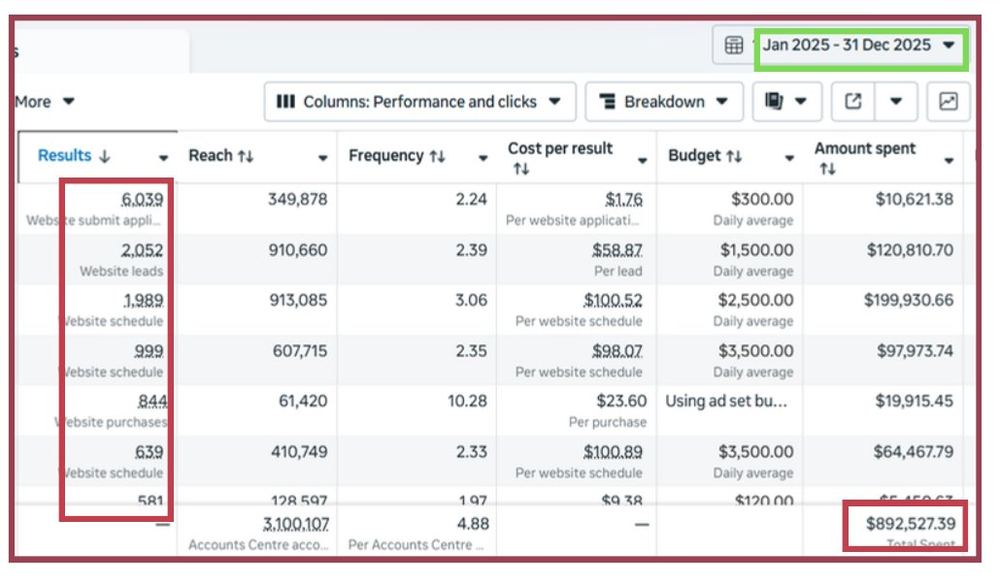Click the 3,100,107 total reach value

point(297,524)
